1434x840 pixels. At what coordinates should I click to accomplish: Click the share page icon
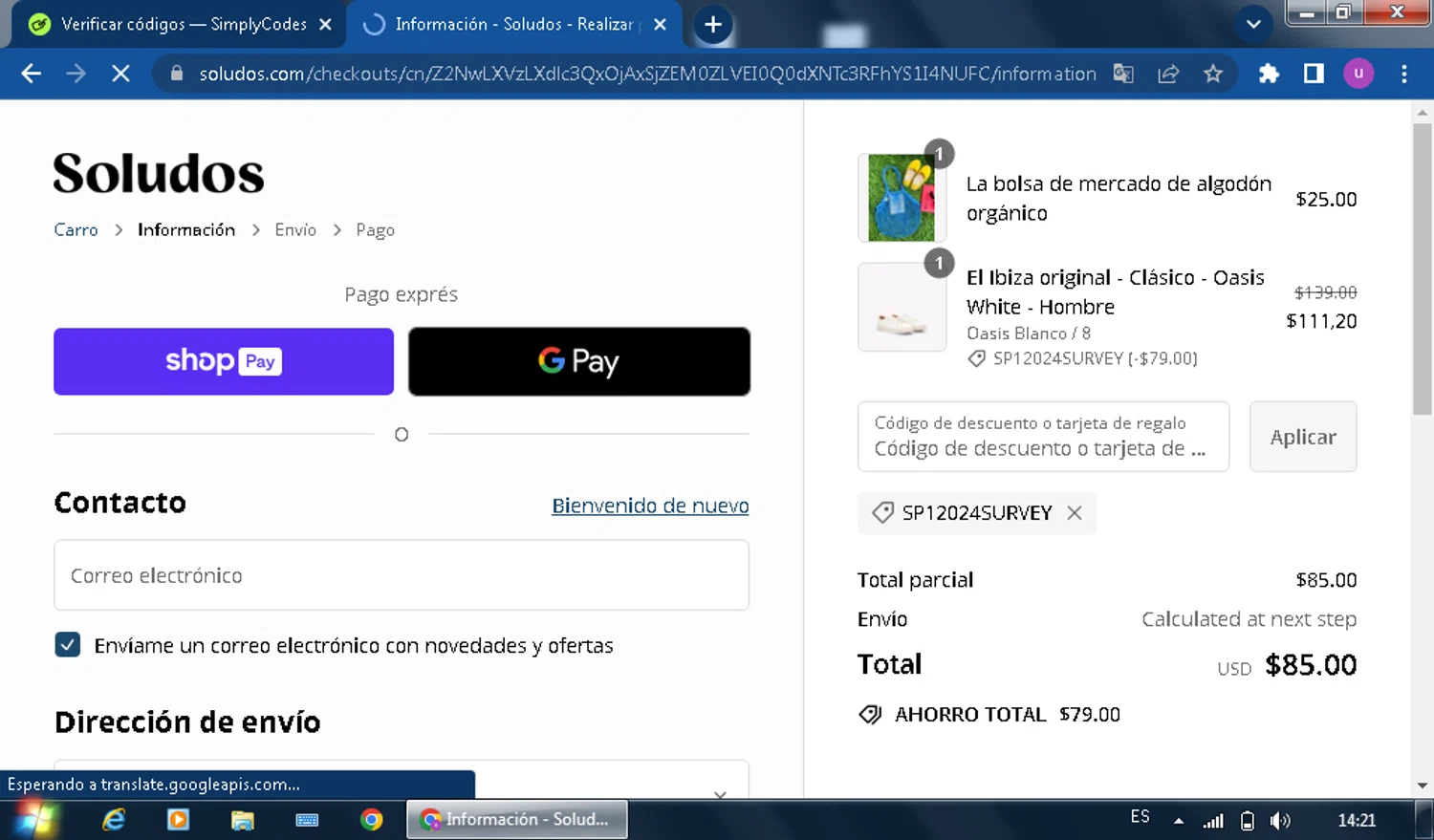pos(1168,74)
